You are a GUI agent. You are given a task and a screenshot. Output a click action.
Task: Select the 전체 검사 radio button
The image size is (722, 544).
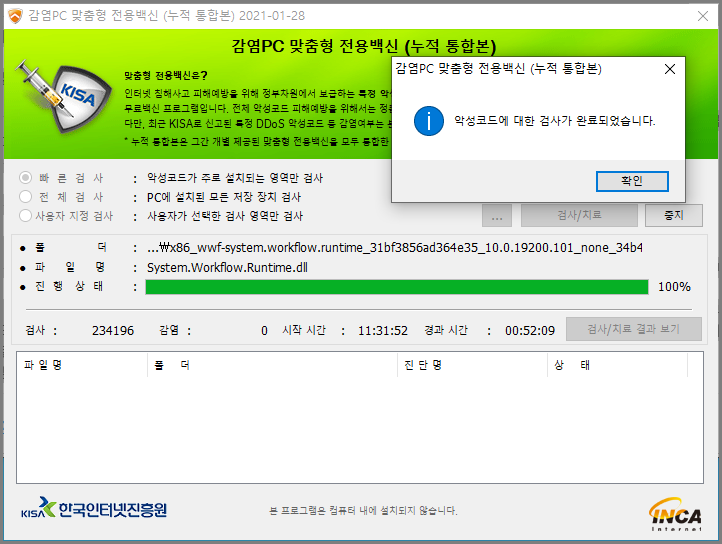point(25,197)
